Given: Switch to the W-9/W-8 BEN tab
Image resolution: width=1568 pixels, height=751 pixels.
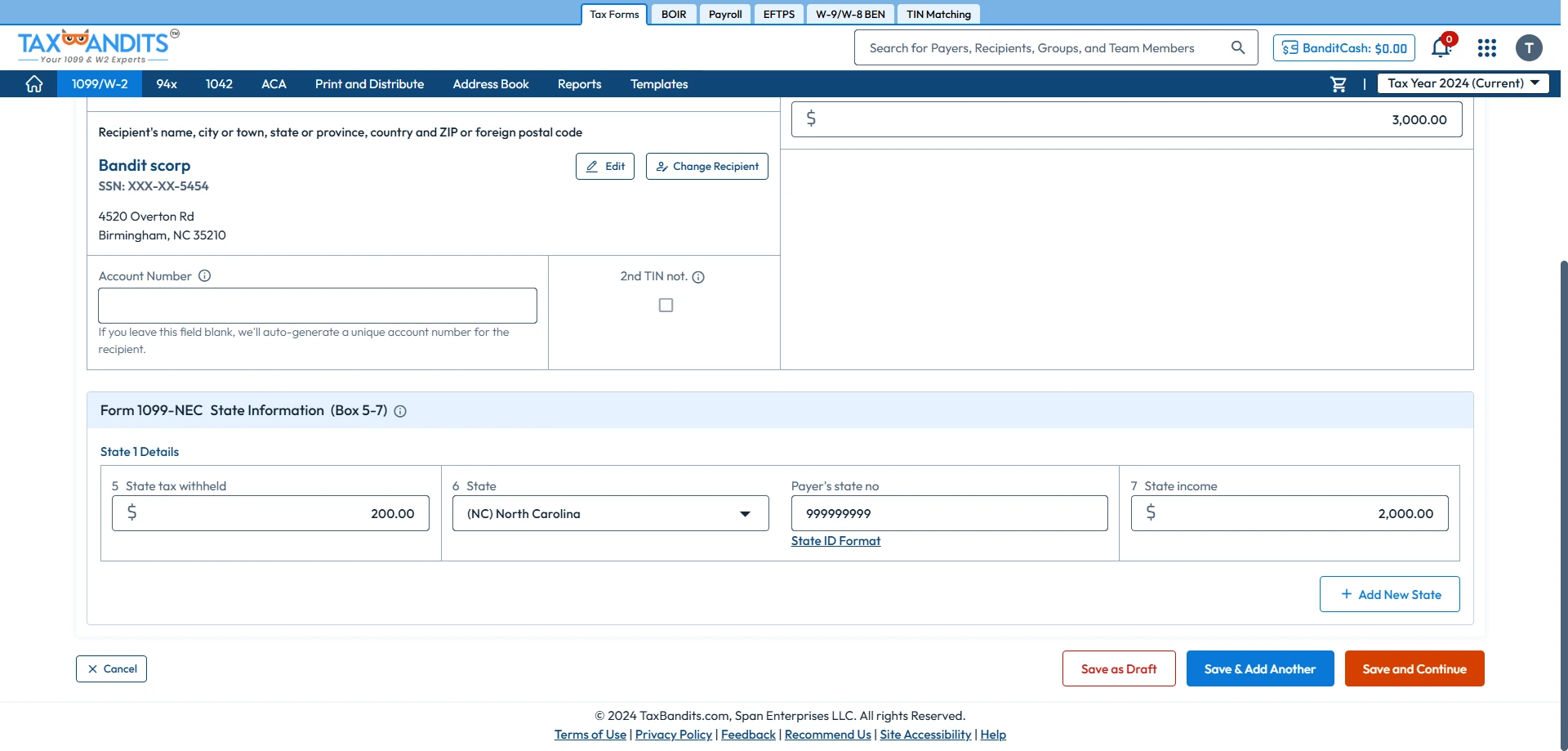Looking at the screenshot, I should click(x=850, y=14).
